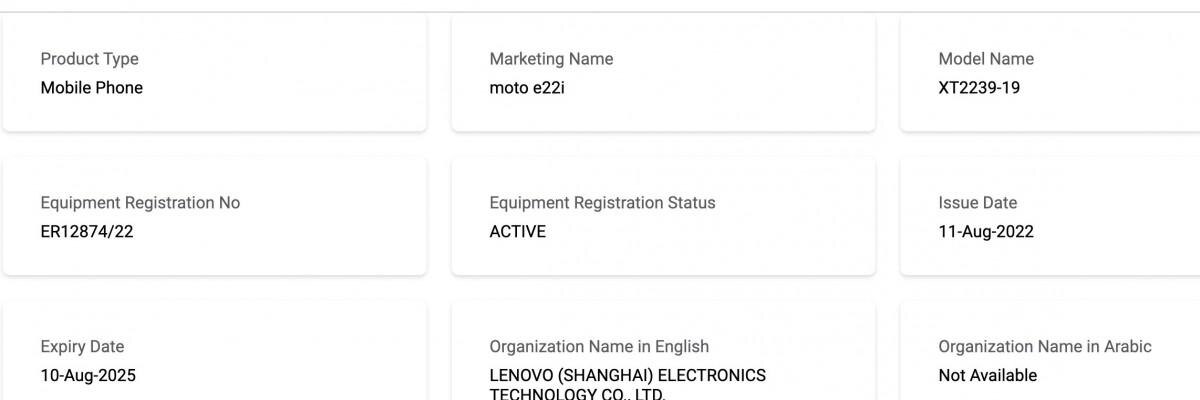Click the Expiry Date label
Image resolution: width=1200 pixels, height=400 pixels.
pyautogui.click(x=82, y=347)
